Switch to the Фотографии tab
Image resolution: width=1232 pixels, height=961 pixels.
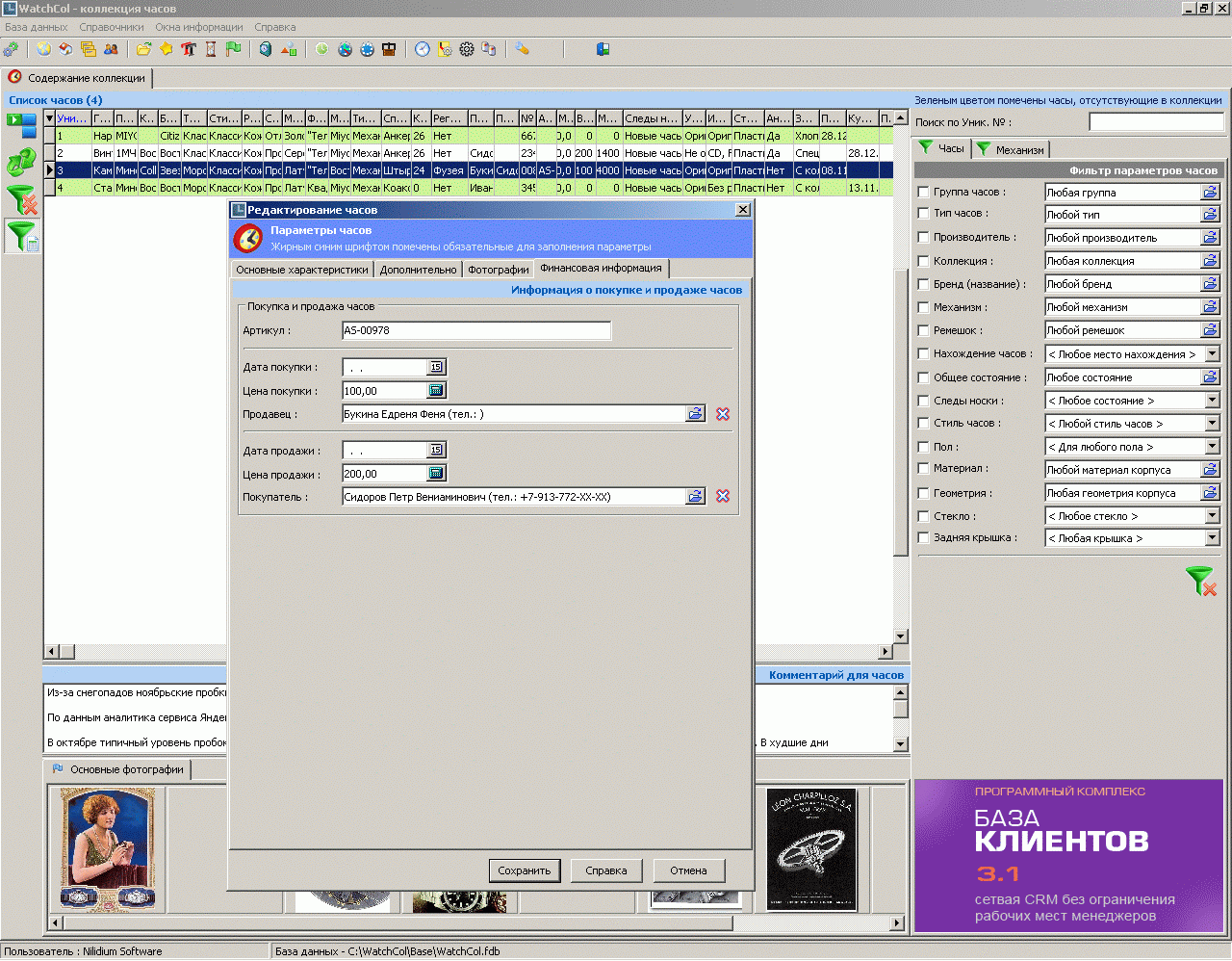(498, 270)
